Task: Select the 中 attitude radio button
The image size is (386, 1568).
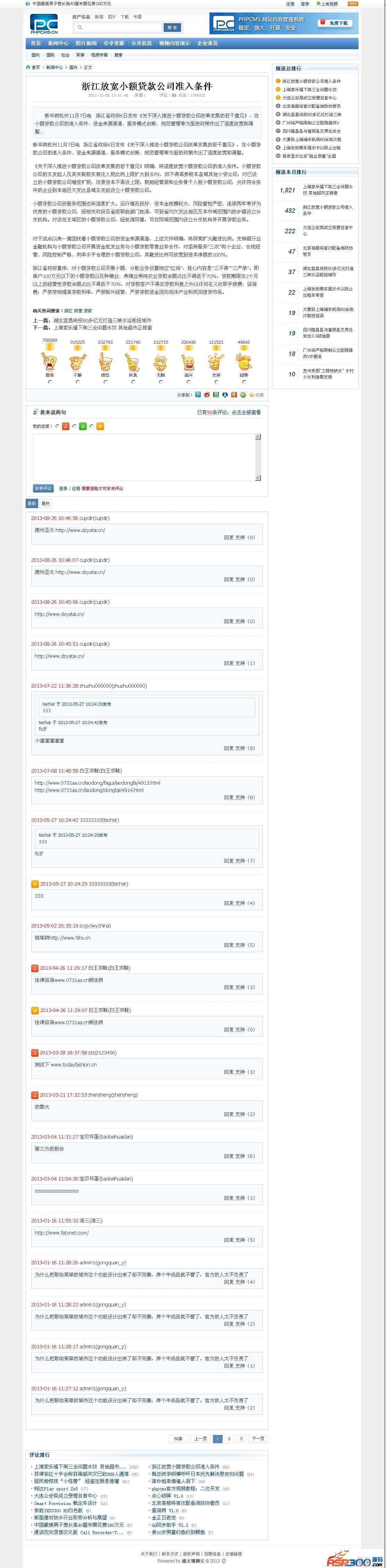Action: point(91,427)
